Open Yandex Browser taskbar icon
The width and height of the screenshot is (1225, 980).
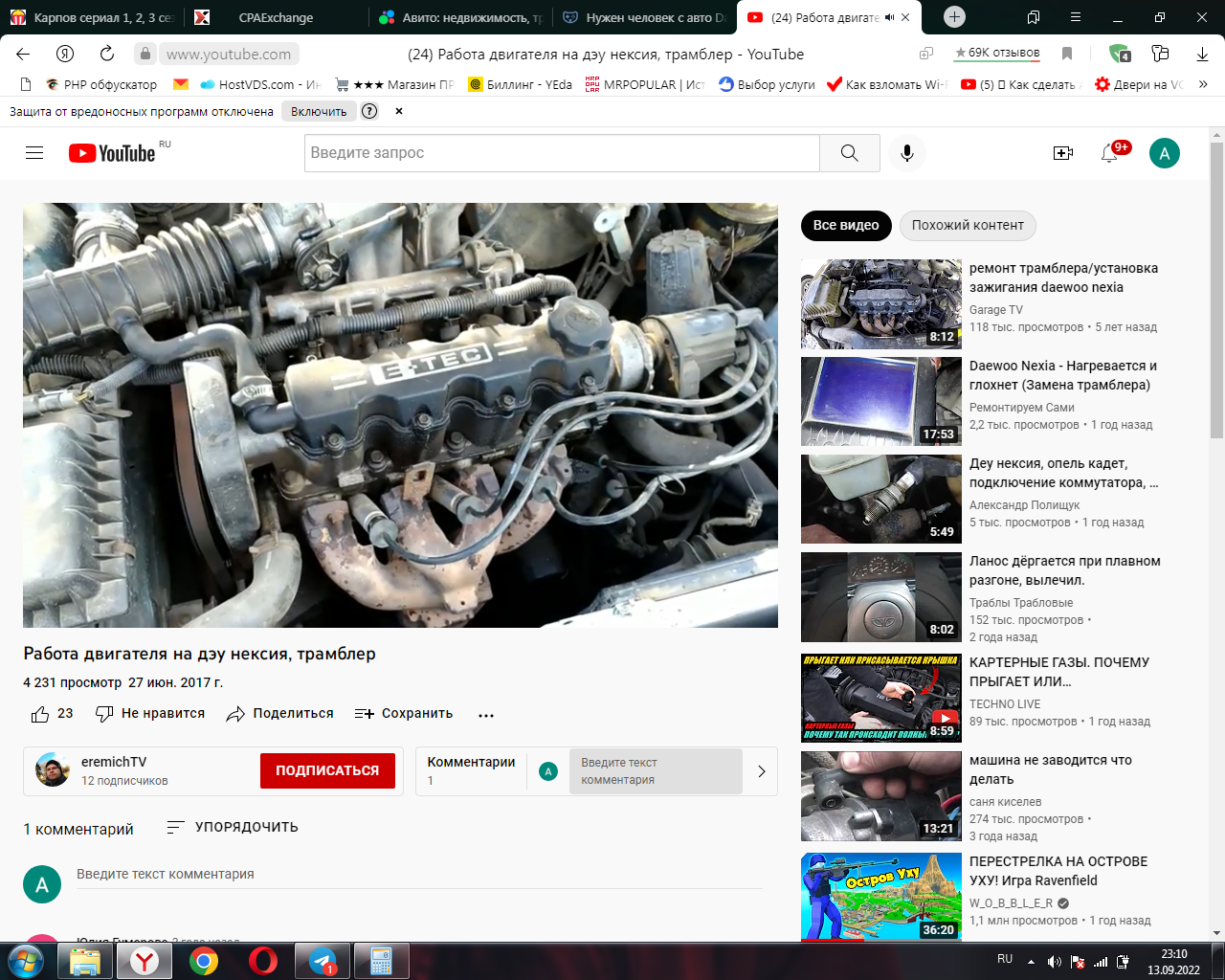145,961
